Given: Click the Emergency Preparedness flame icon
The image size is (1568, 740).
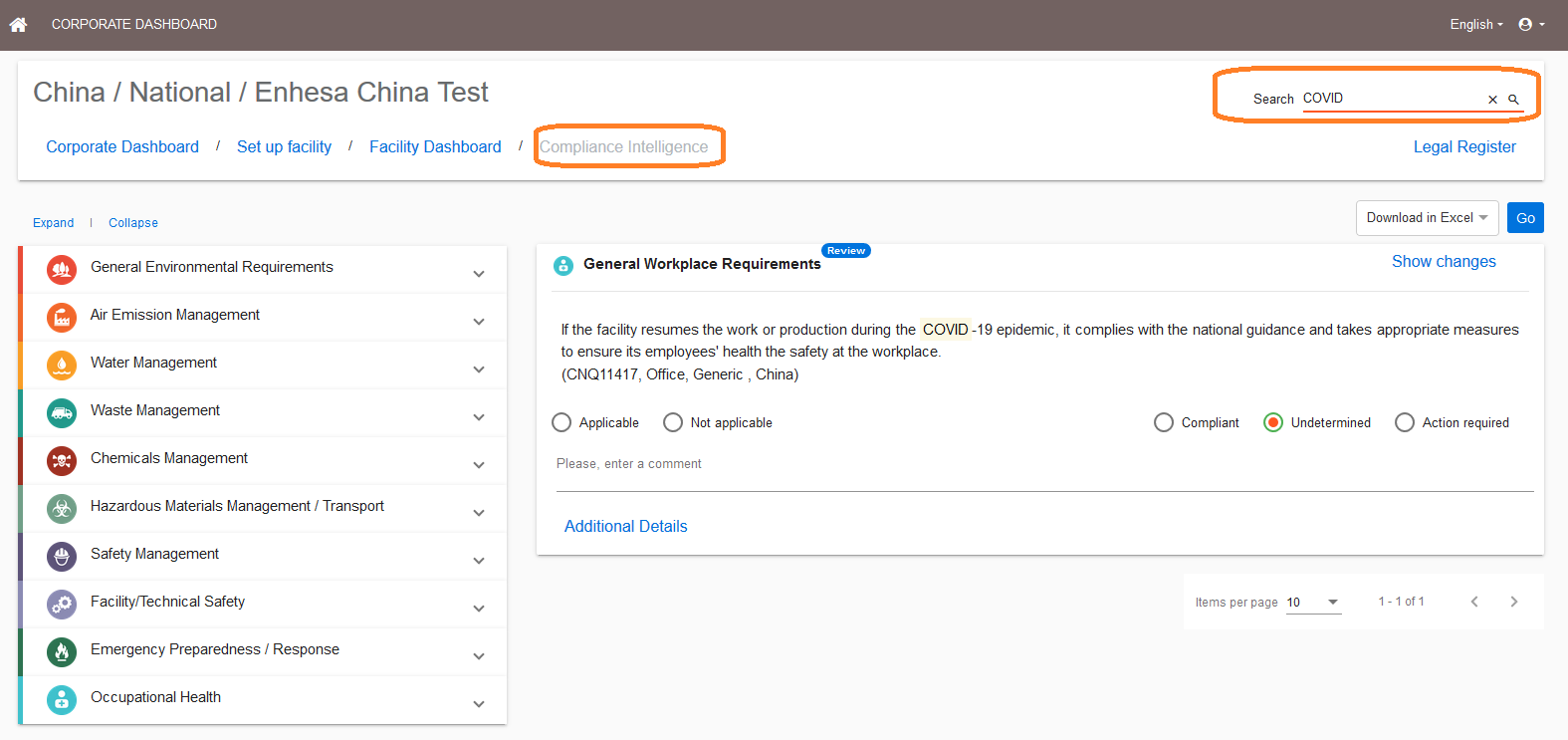Looking at the screenshot, I should click(62, 651).
